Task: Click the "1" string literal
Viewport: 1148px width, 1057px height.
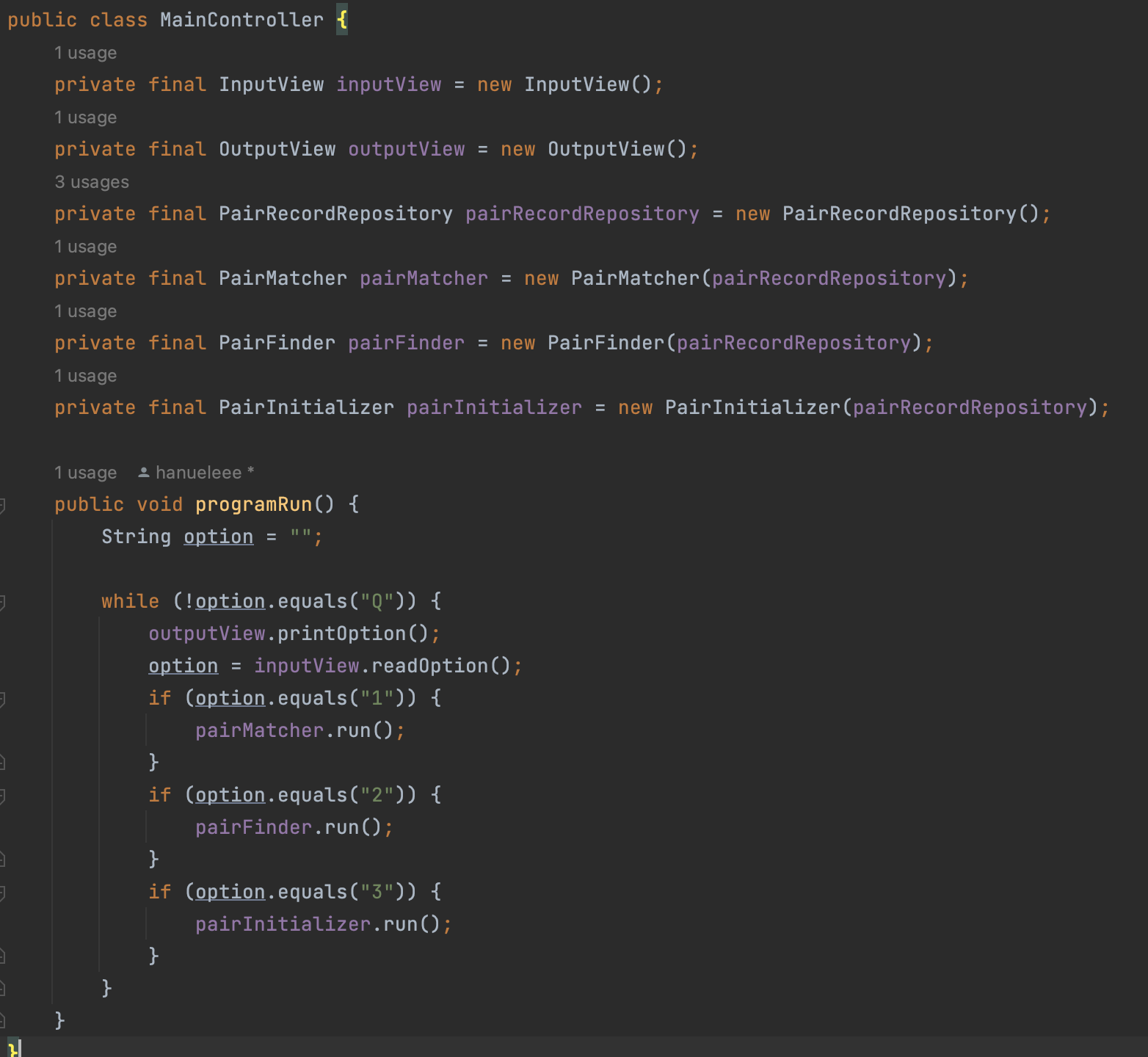Action: 377,698
